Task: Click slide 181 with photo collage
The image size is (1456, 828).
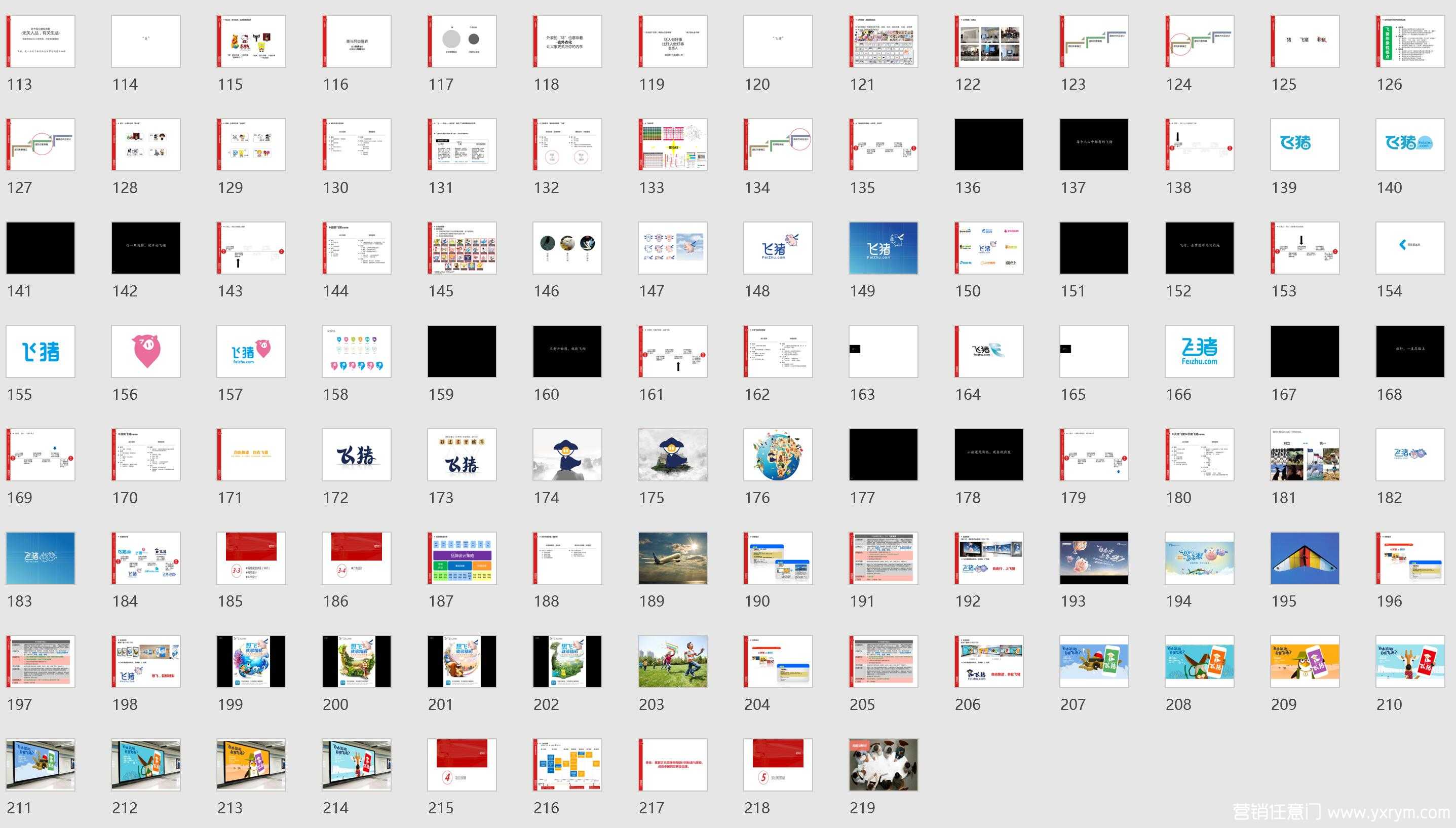Action: (x=1305, y=455)
